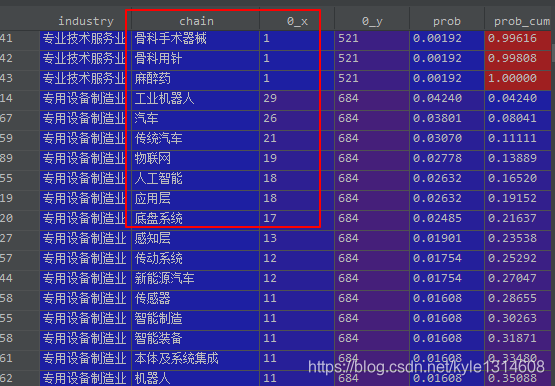
Task: Select the 0_y column header
Action: (x=372, y=21)
